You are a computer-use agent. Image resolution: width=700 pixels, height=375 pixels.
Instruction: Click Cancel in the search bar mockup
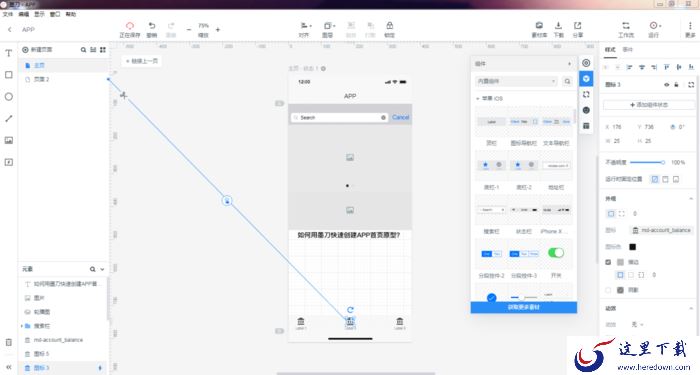point(400,117)
